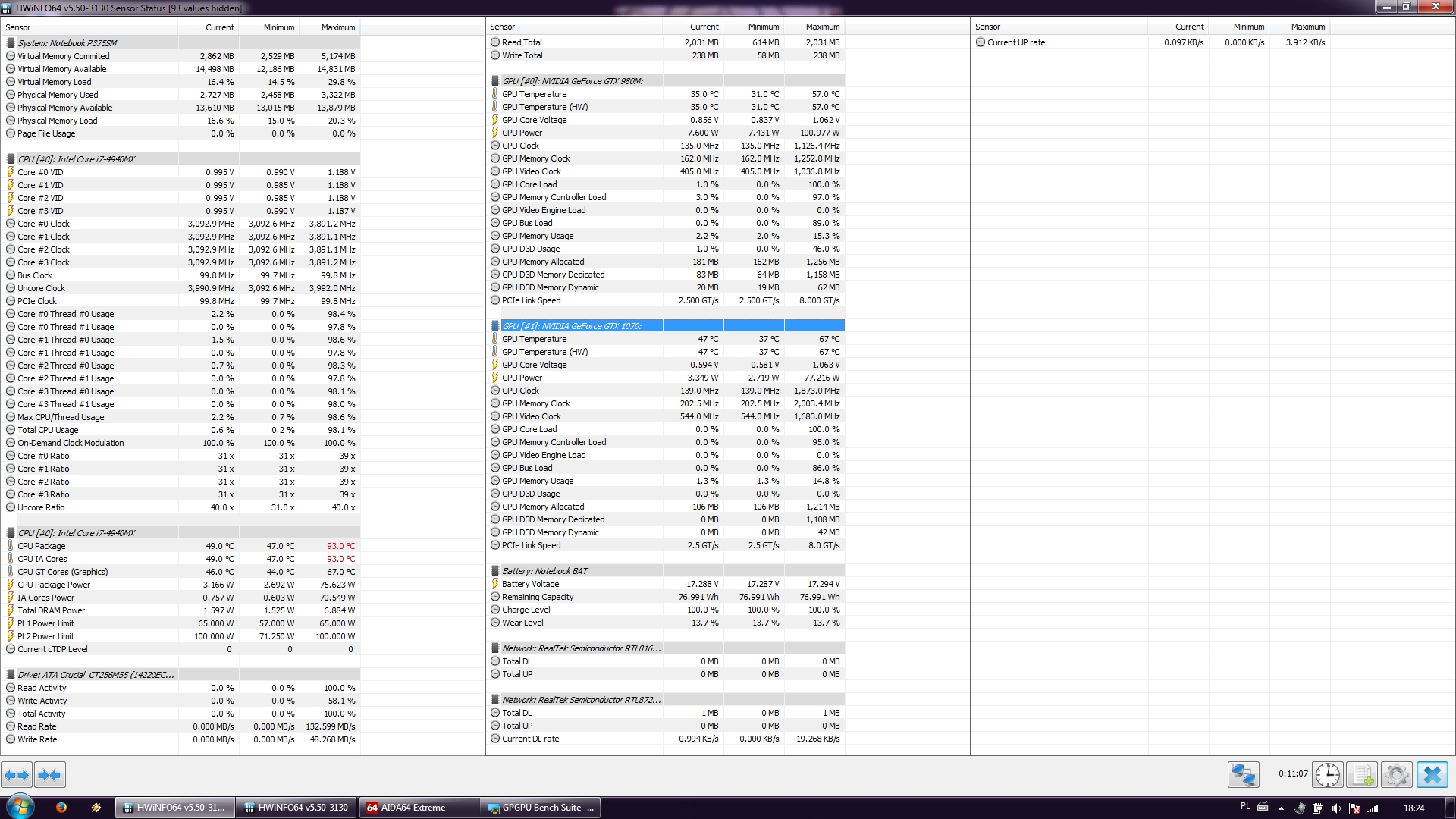Select Network: RealTek Semiconductor RTL872... header
This screenshot has width=1456, height=819.
pyautogui.click(x=666, y=700)
